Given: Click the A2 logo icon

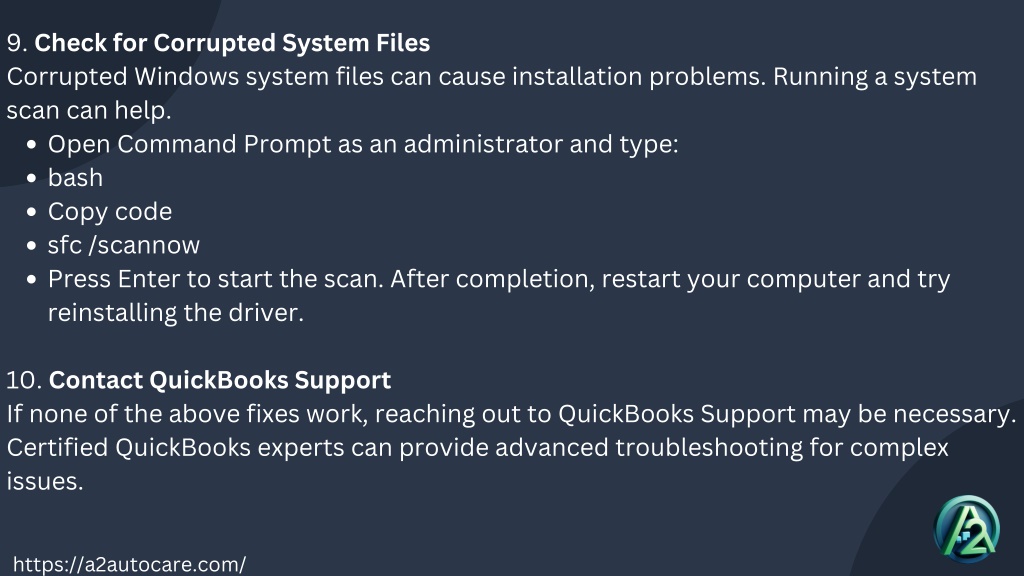Looking at the screenshot, I should click(967, 528).
